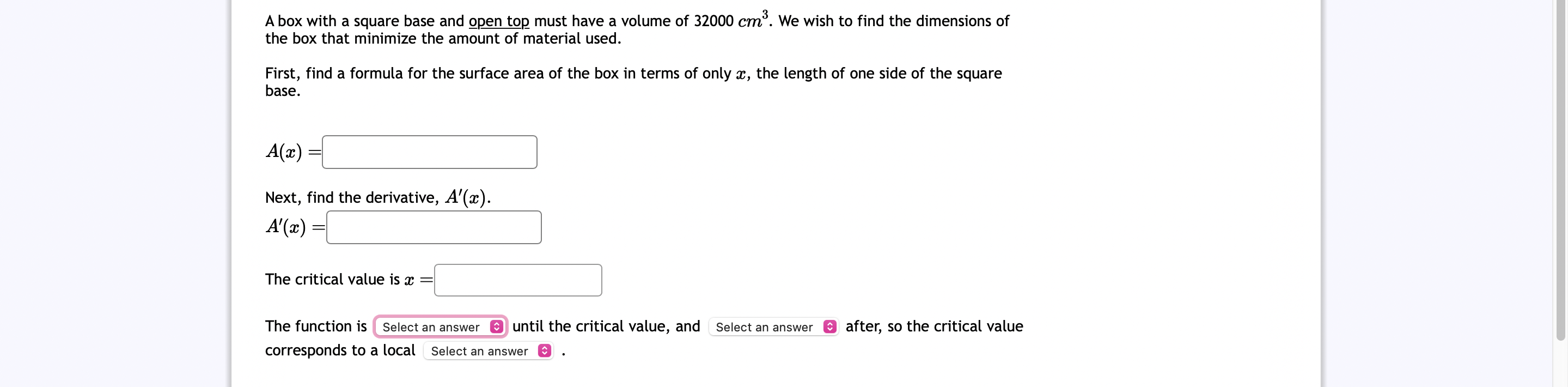This screenshot has width=1568, height=387.
Task: Click the critical value x answer box
Action: [517, 280]
